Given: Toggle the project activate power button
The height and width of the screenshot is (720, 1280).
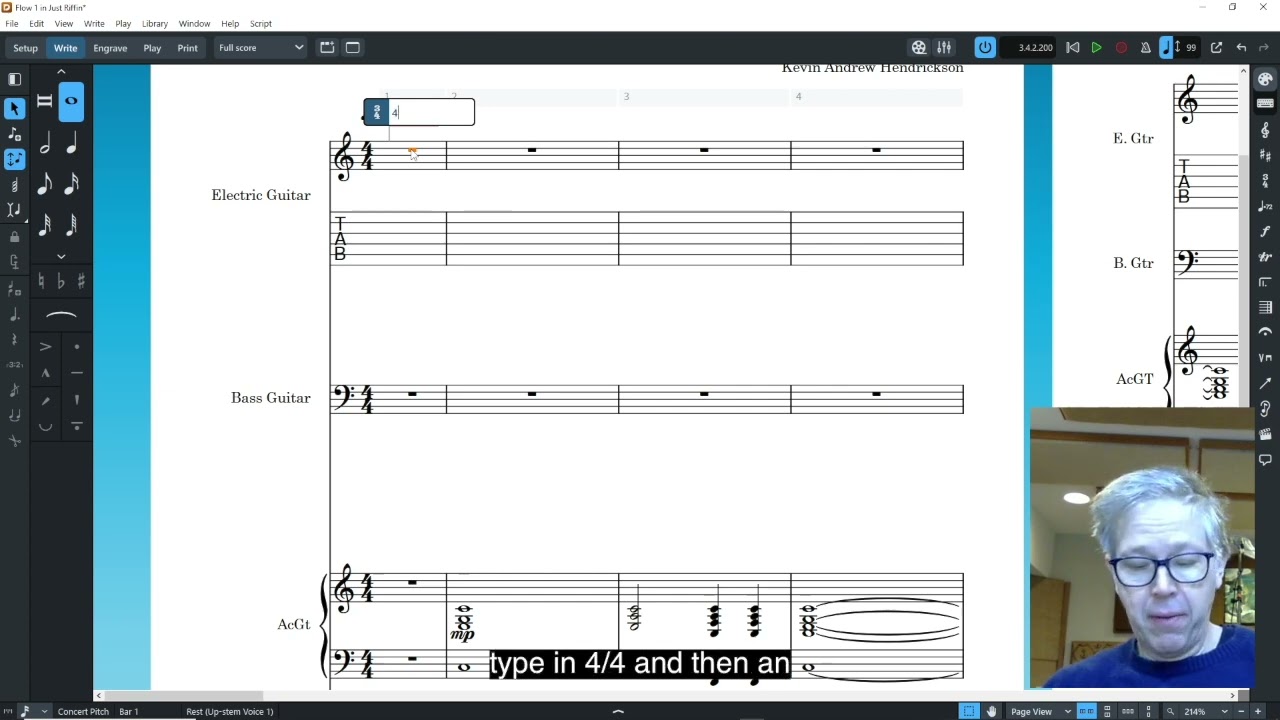Looking at the screenshot, I should [985, 47].
